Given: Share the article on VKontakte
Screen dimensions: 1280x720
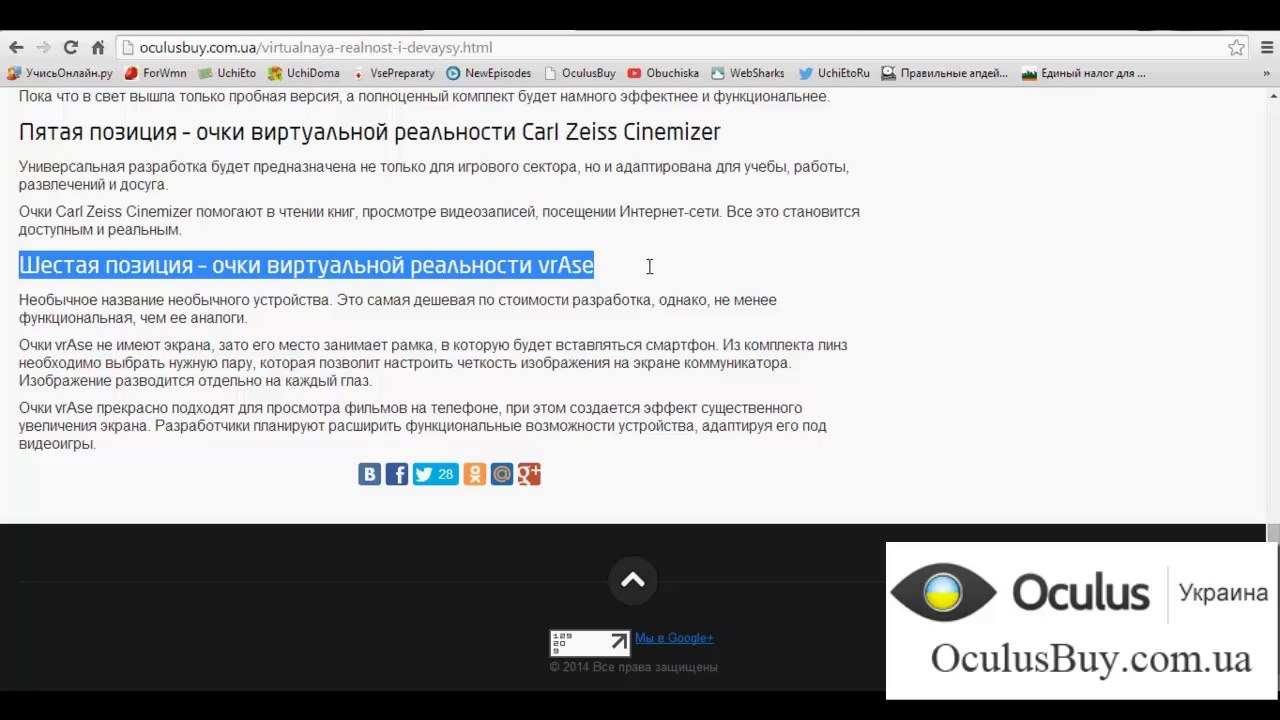Looking at the screenshot, I should point(369,474).
